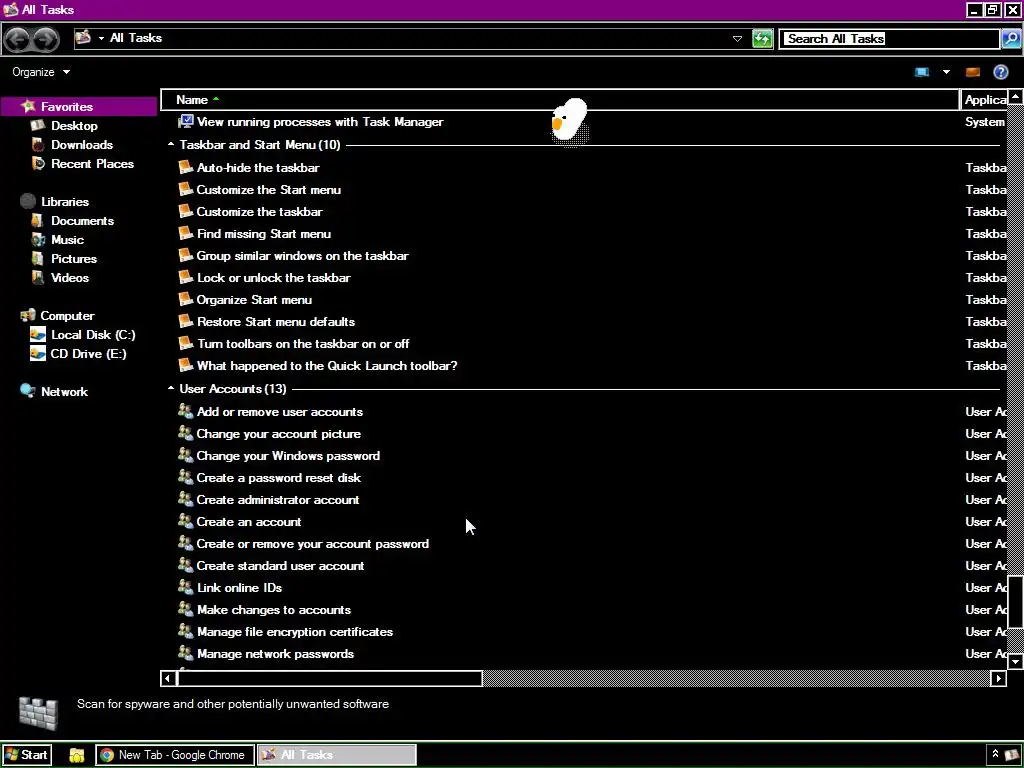Image resolution: width=1024 pixels, height=768 pixels.
Task: Open Create standard user account task
Action: [x=280, y=566]
